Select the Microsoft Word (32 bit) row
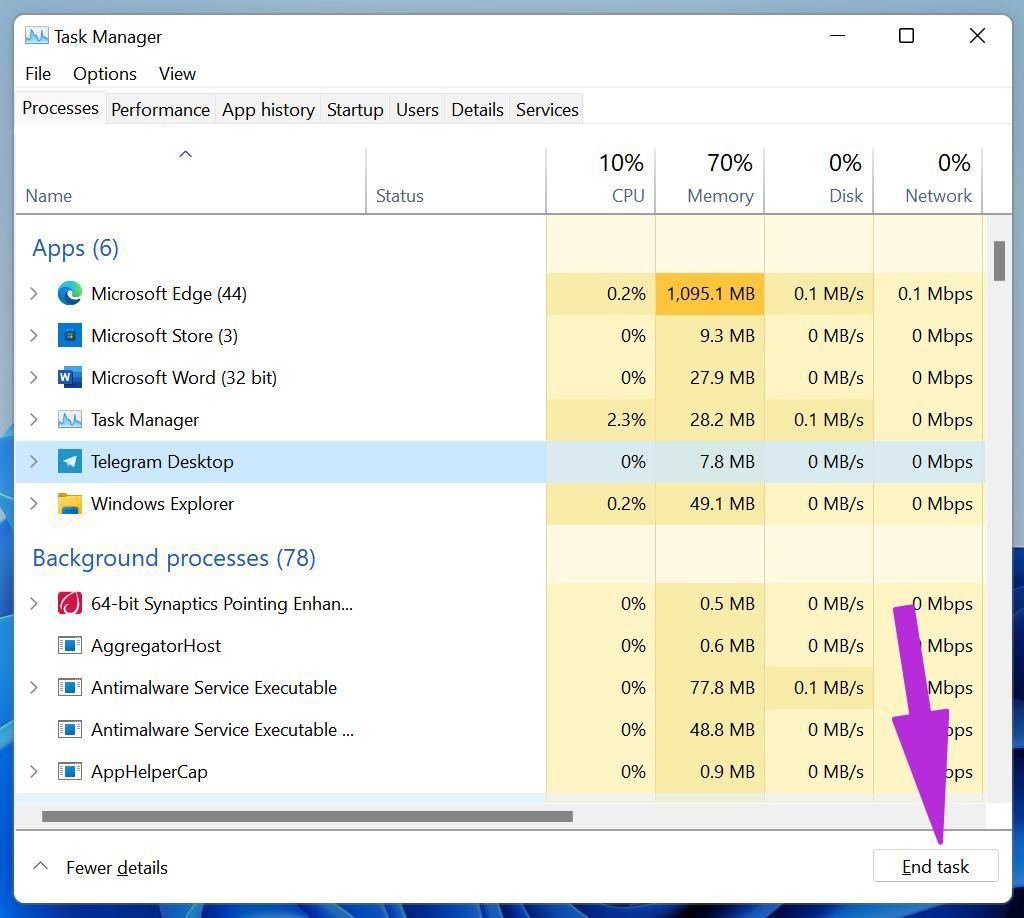Screen dimensions: 1024x918 click(500, 377)
